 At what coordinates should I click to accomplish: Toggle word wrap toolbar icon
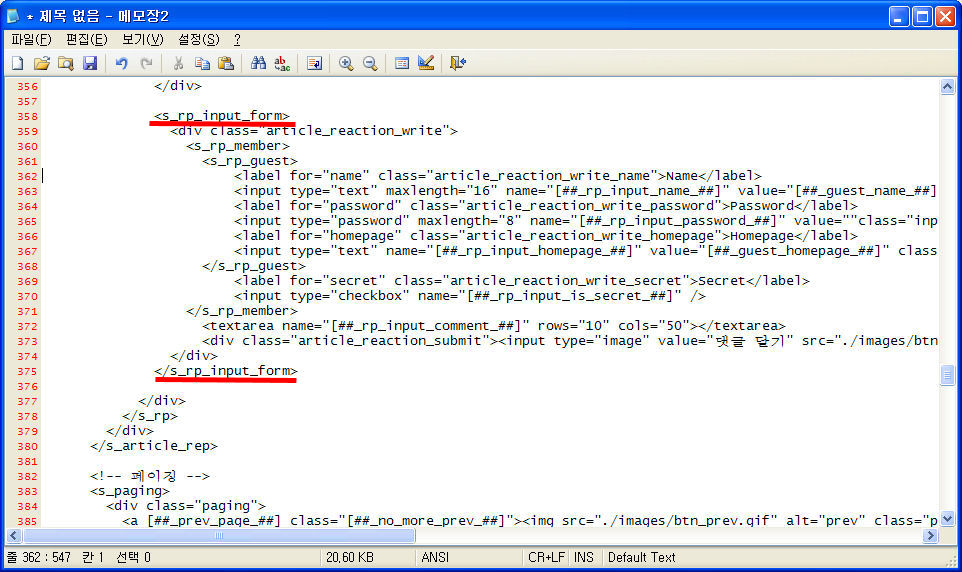(x=314, y=63)
